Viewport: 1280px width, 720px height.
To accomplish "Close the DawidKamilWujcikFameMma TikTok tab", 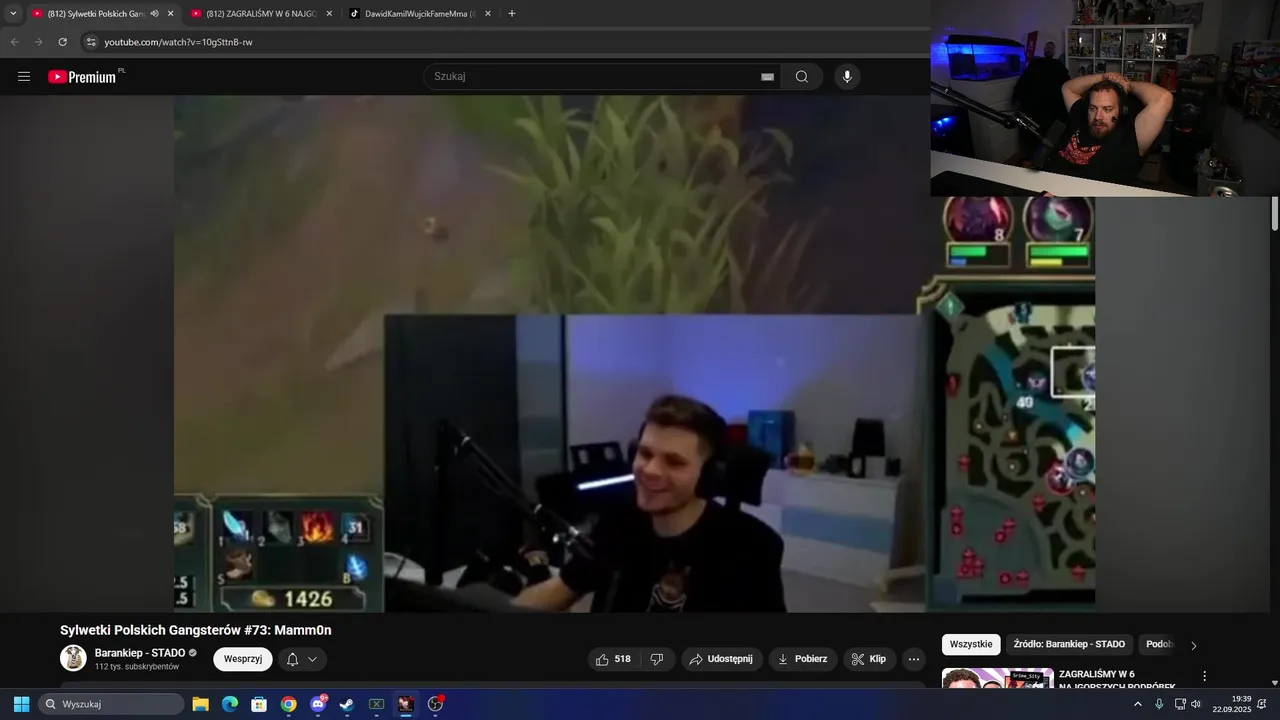I will (487, 14).
